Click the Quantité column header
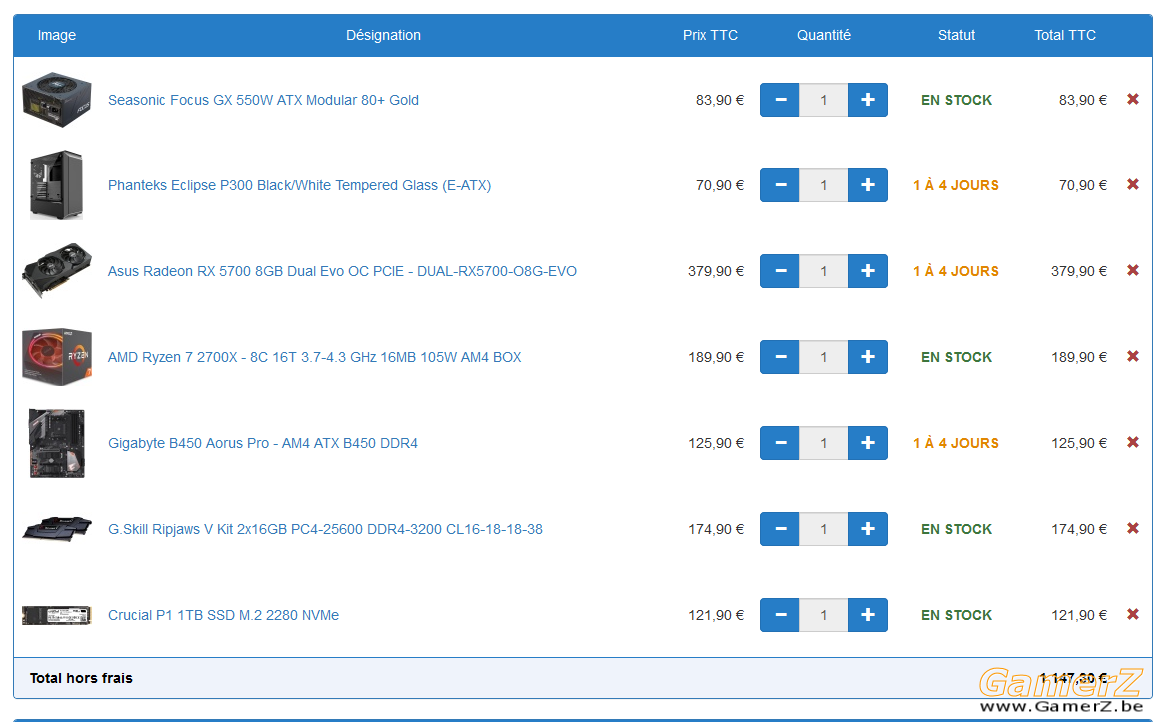 (824, 35)
